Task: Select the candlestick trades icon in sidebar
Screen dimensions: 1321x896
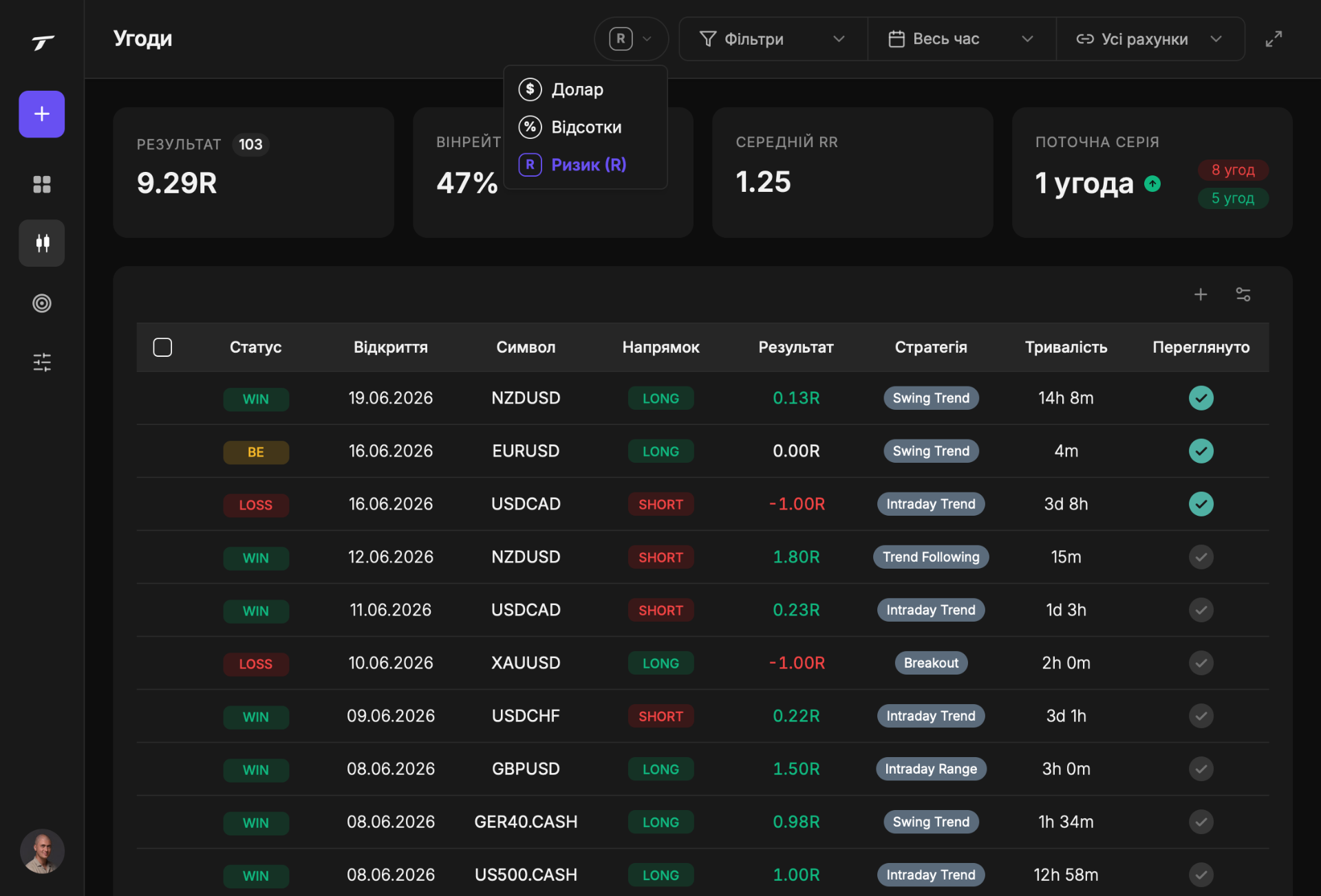Action: pyautogui.click(x=42, y=243)
